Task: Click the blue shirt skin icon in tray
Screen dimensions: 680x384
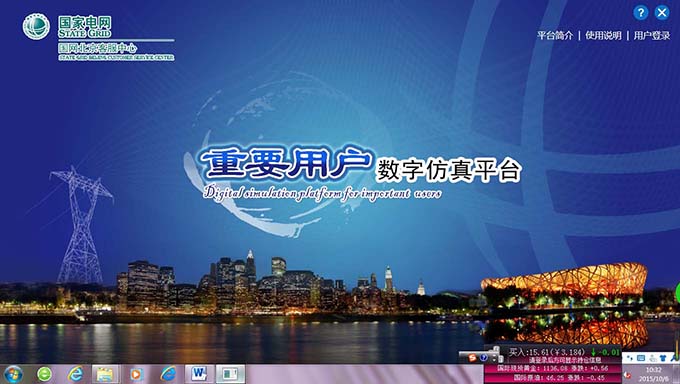Action: [663, 358]
